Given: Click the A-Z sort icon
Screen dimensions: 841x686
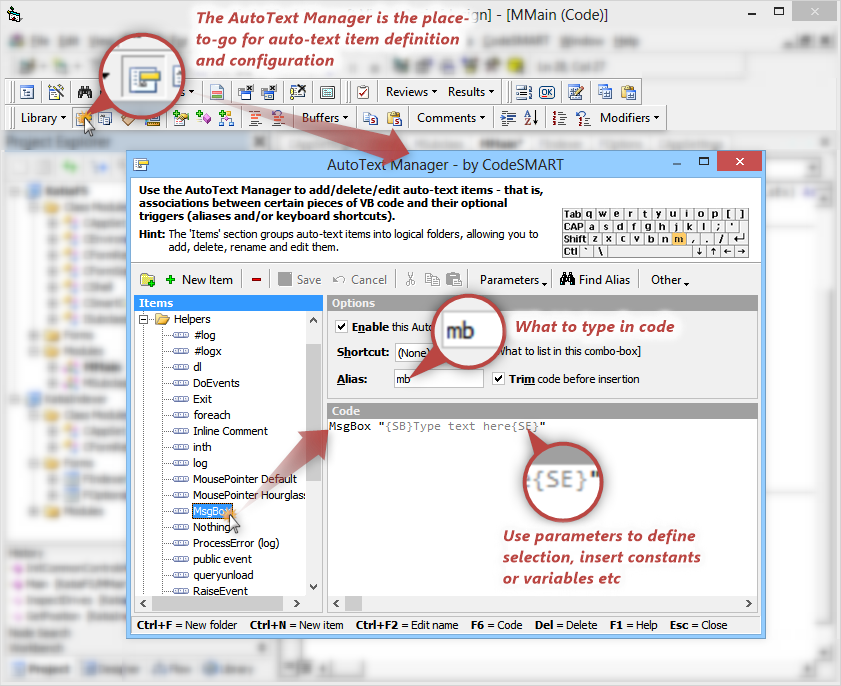Looking at the screenshot, I should click(x=530, y=118).
